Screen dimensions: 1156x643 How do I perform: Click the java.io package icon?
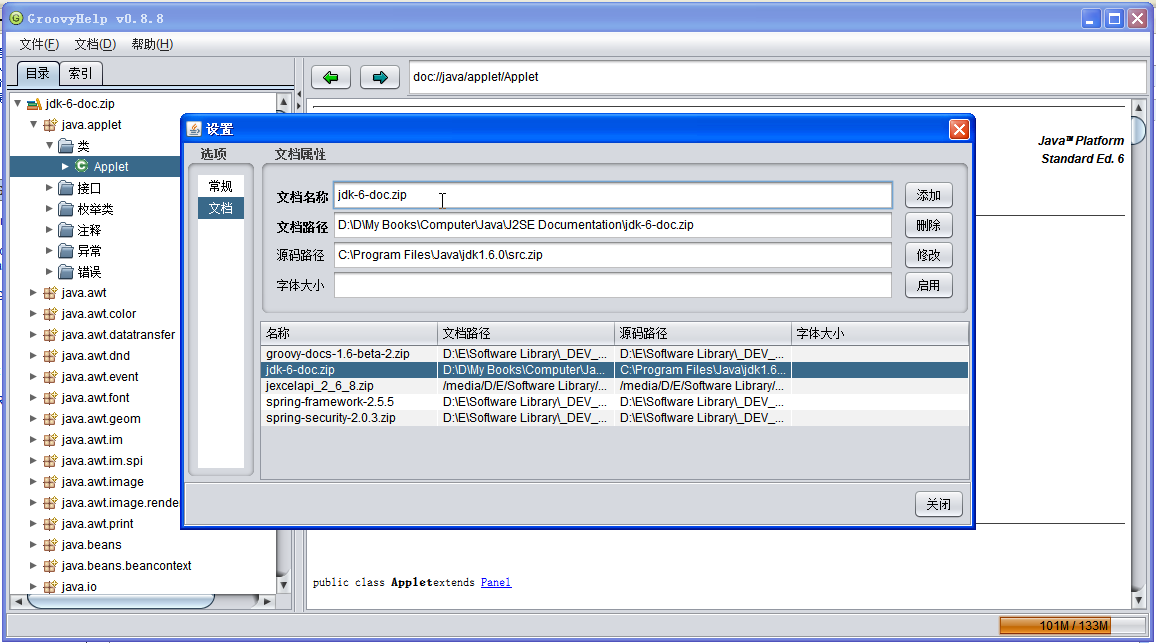pos(50,587)
